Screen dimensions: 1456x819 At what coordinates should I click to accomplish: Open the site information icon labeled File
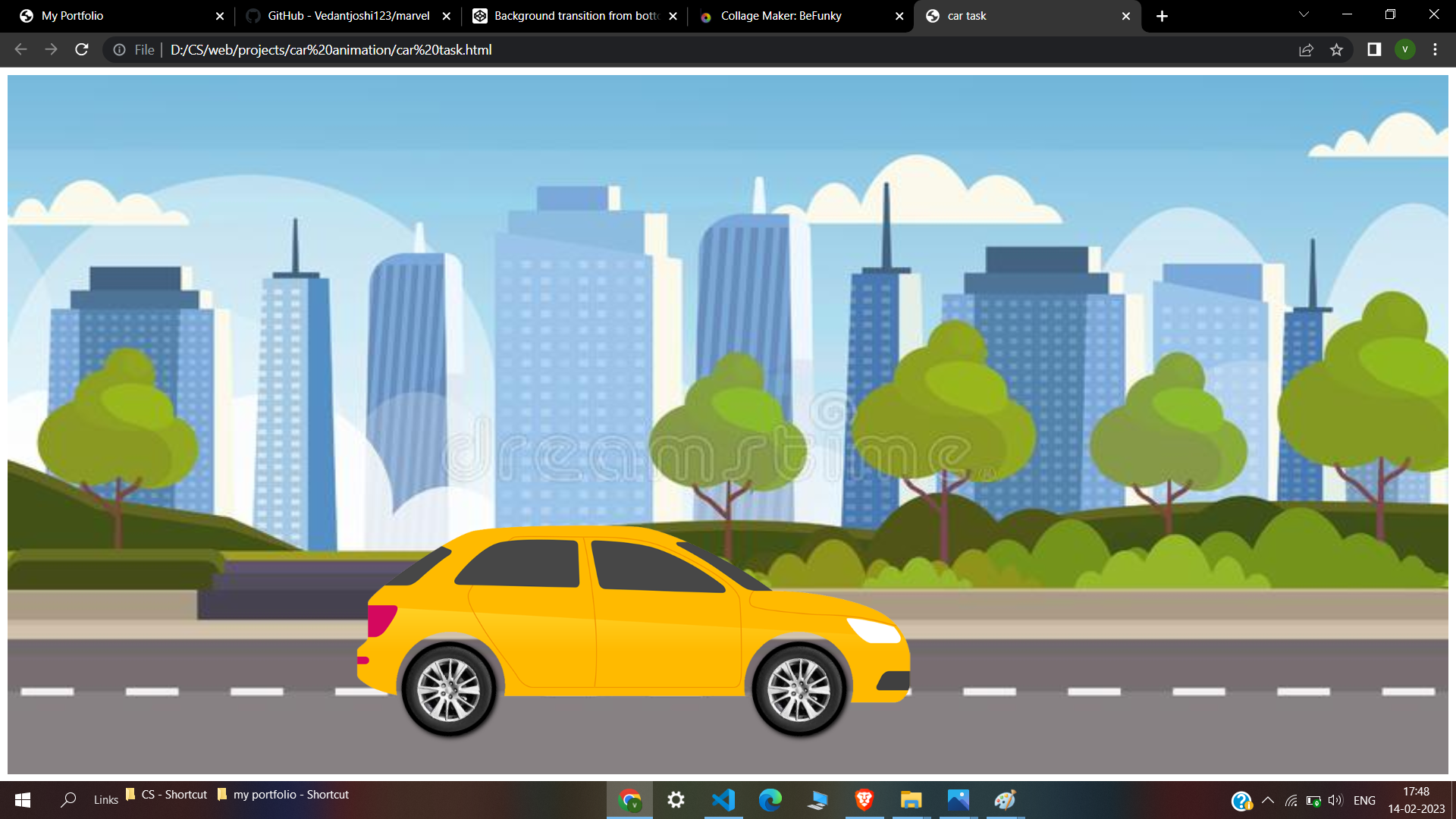click(119, 49)
